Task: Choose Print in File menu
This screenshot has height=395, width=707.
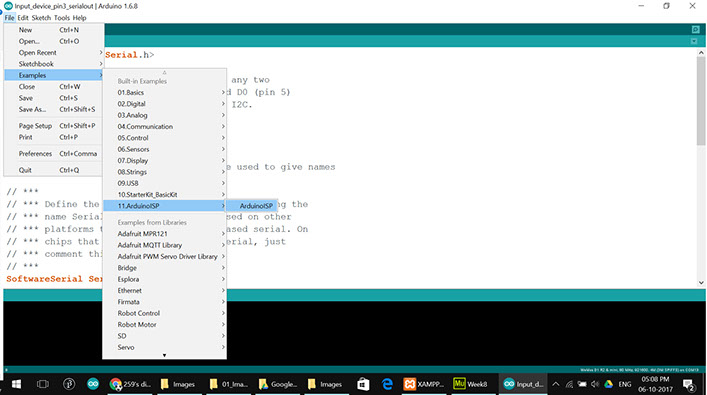Action: click(x=54, y=137)
